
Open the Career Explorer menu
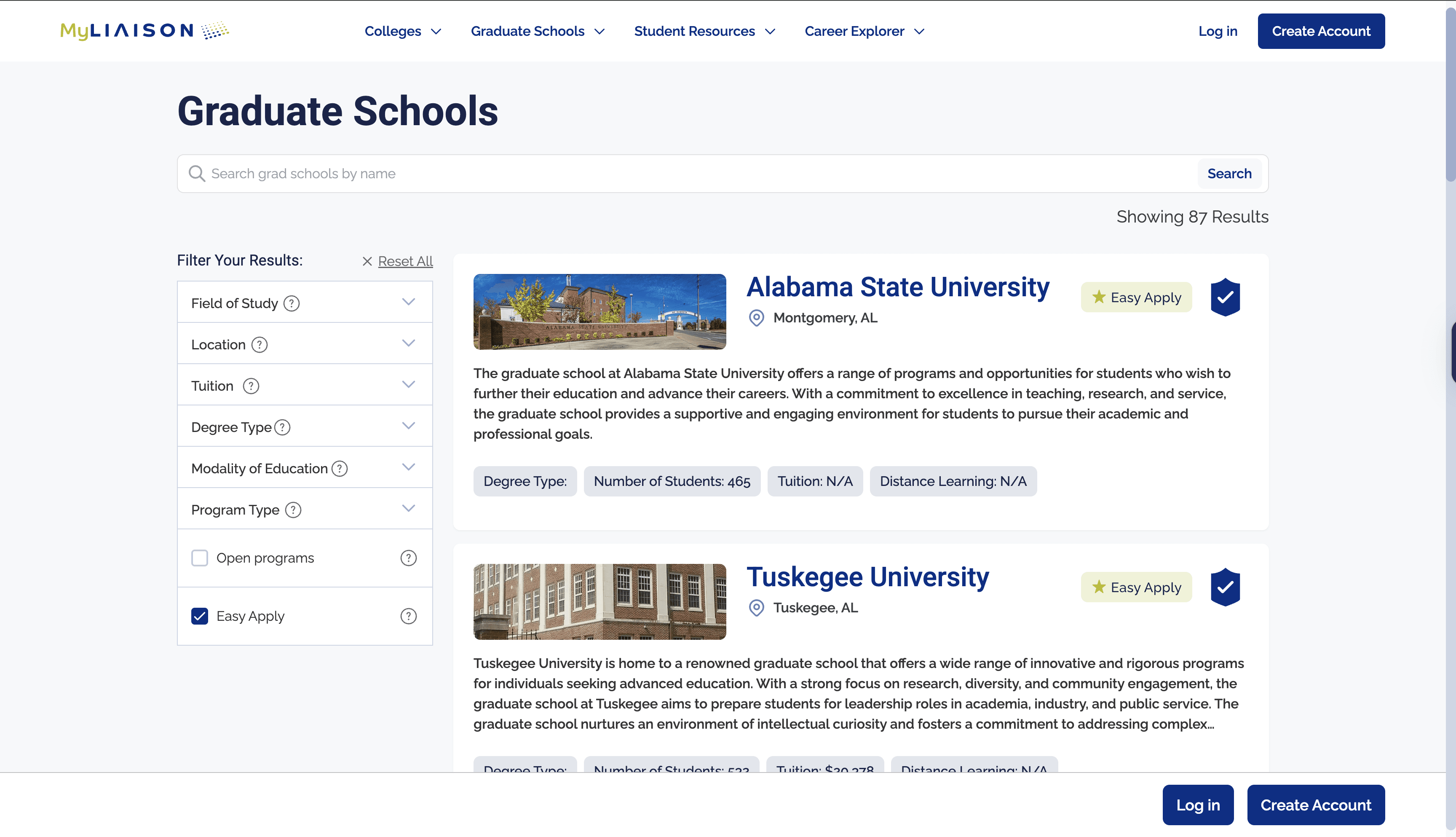pos(864,31)
